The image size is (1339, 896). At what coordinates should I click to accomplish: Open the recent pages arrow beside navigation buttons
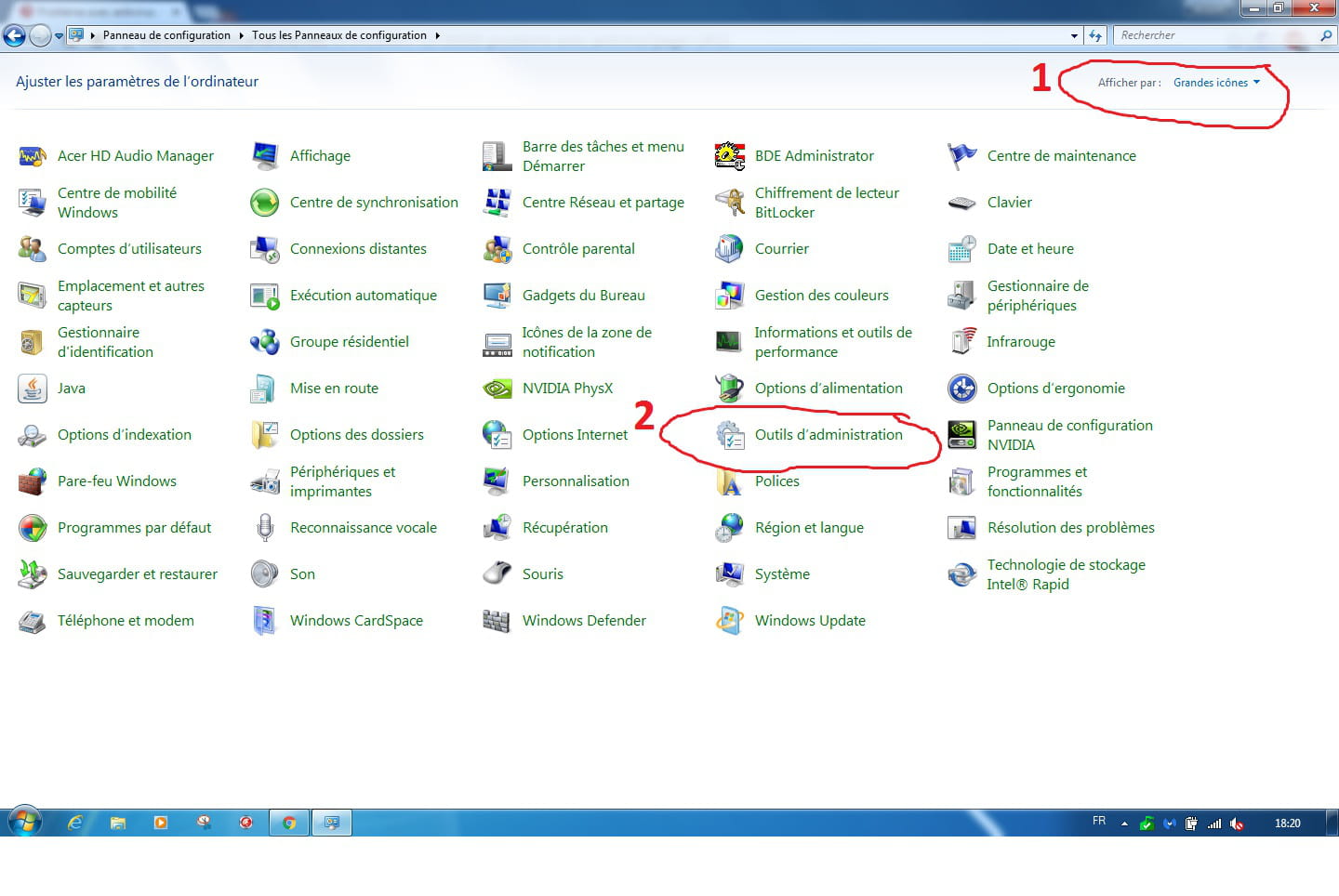60,36
